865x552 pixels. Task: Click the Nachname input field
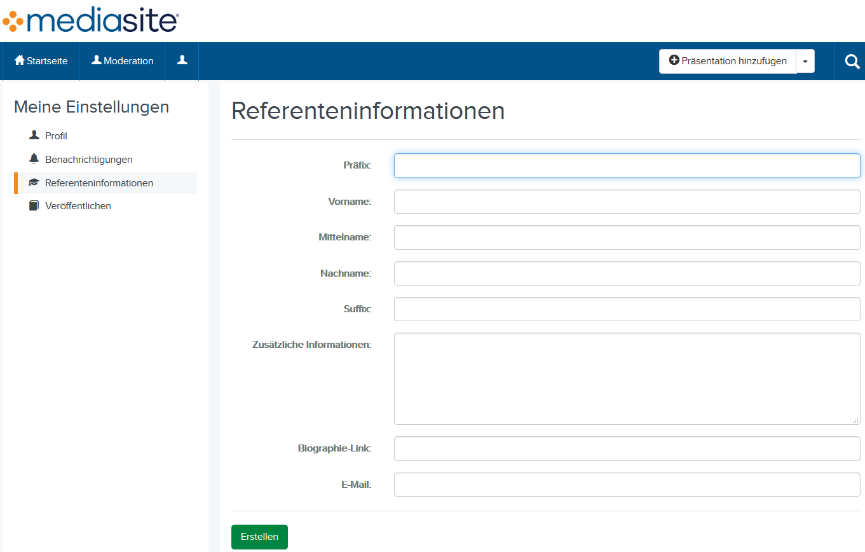(x=627, y=273)
